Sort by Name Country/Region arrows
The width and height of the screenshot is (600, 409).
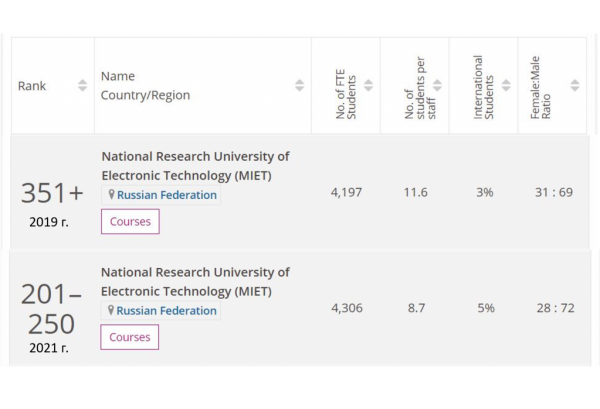pyautogui.click(x=300, y=85)
